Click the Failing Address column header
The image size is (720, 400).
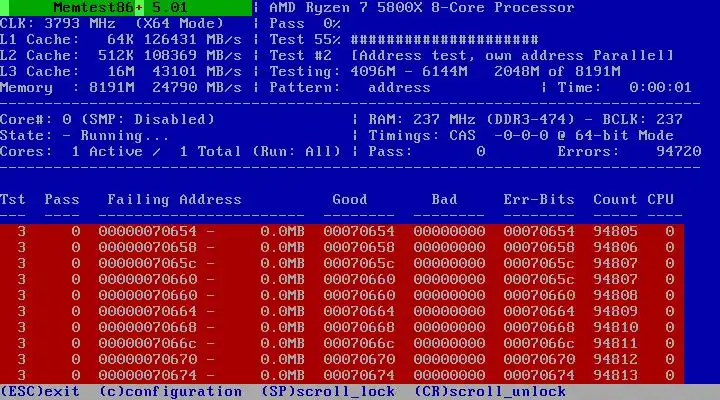(x=174, y=199)
